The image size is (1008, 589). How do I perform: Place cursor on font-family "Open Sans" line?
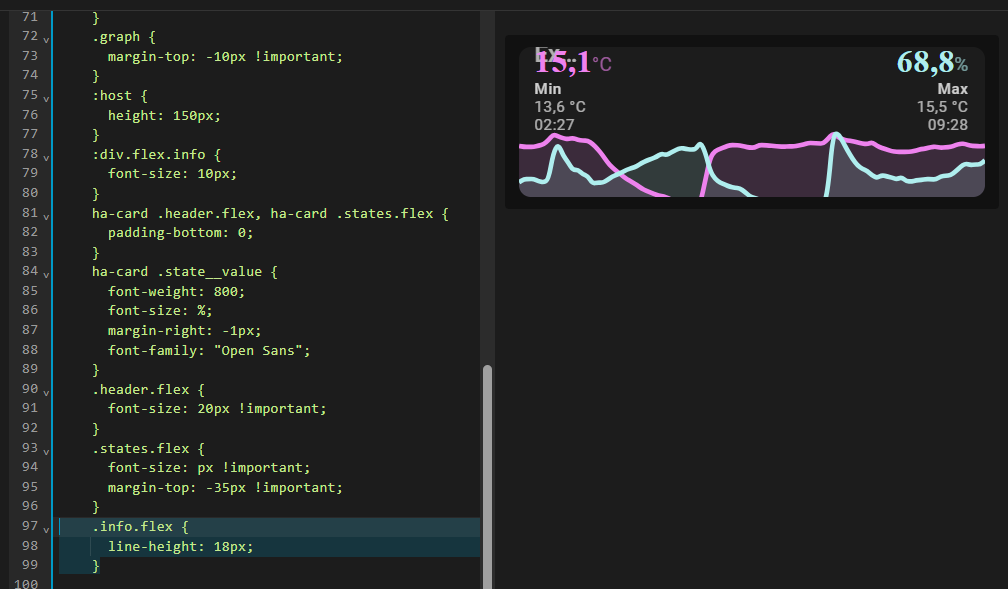tap(209, 351)
